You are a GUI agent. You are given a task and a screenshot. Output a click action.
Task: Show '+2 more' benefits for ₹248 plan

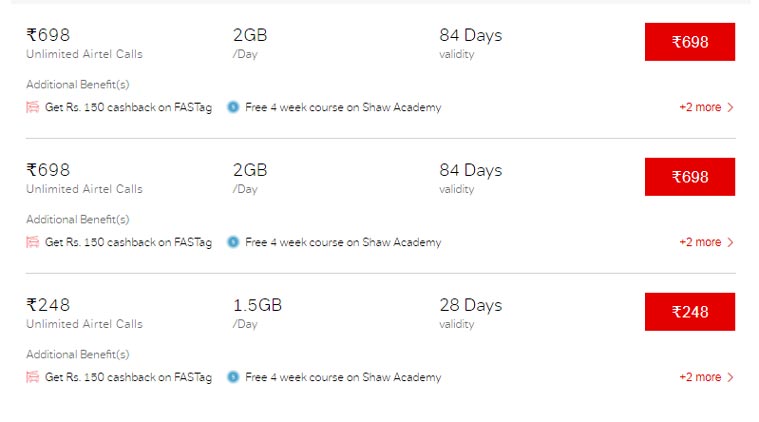706,377
